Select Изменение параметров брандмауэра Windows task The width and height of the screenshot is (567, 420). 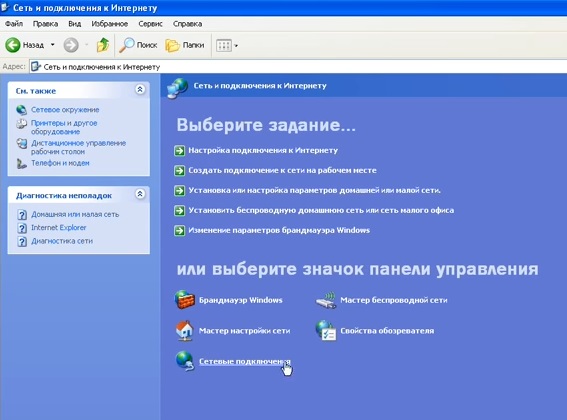(279, 230)
